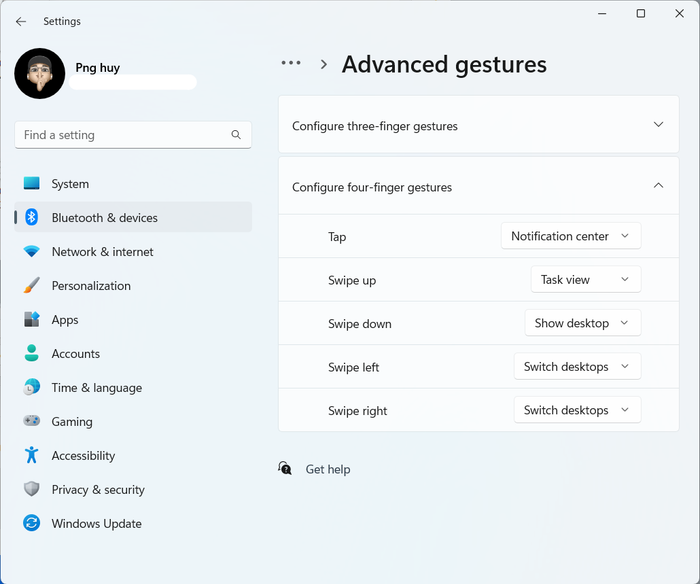Close the Settings window

click(x=679, y=14)
